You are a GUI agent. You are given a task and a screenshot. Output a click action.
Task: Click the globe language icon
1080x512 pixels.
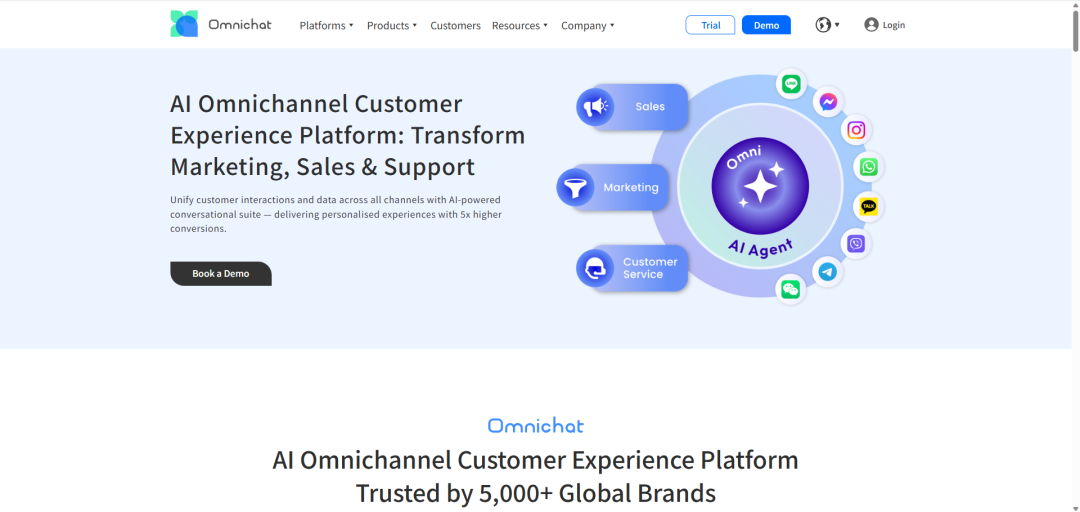click(x=823, y=25)
